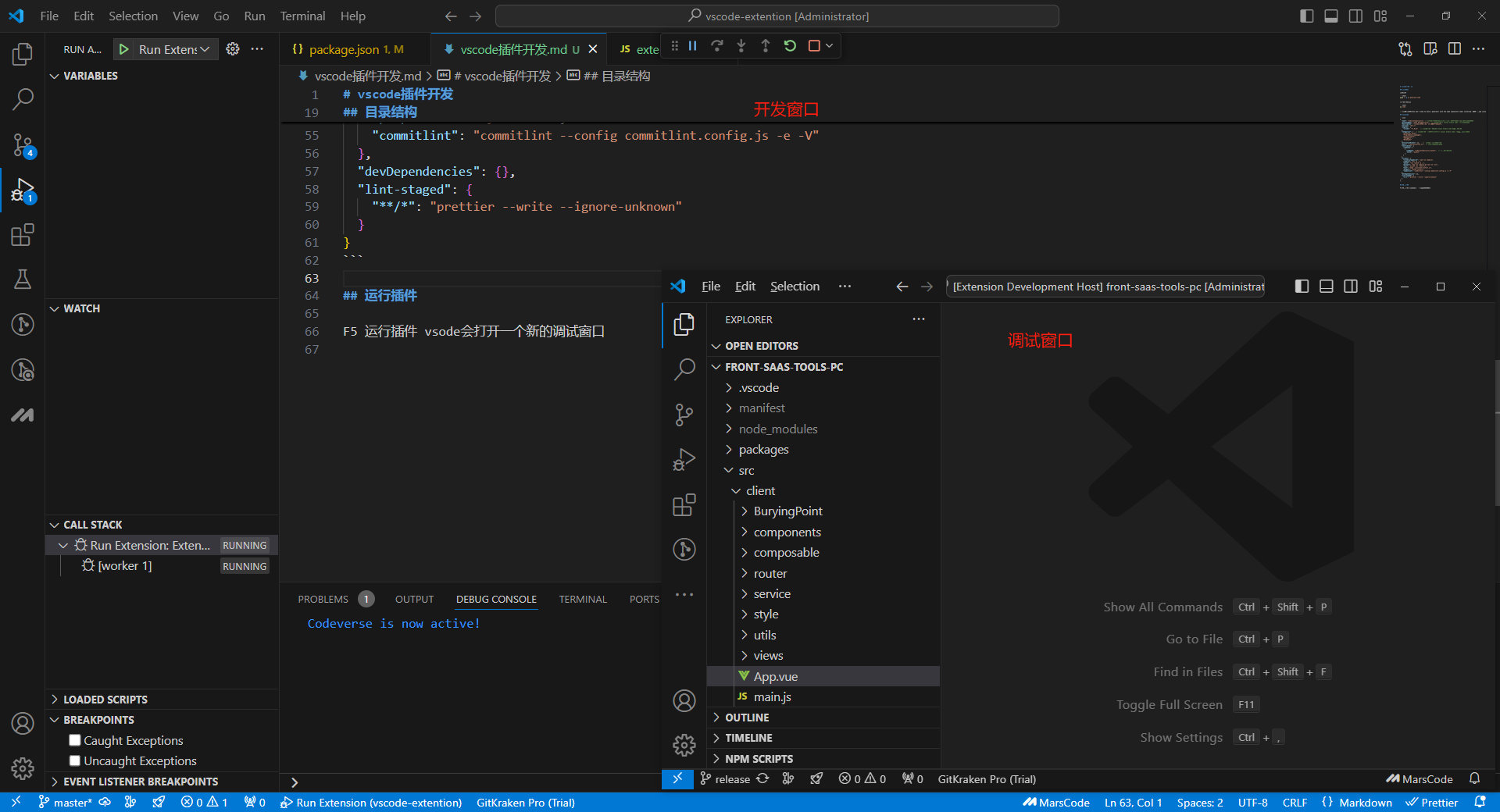Viewport: 1500px width, 812px height.
Task: Open App.vue in the explorer tree
Action: click(x=823, y=676)
